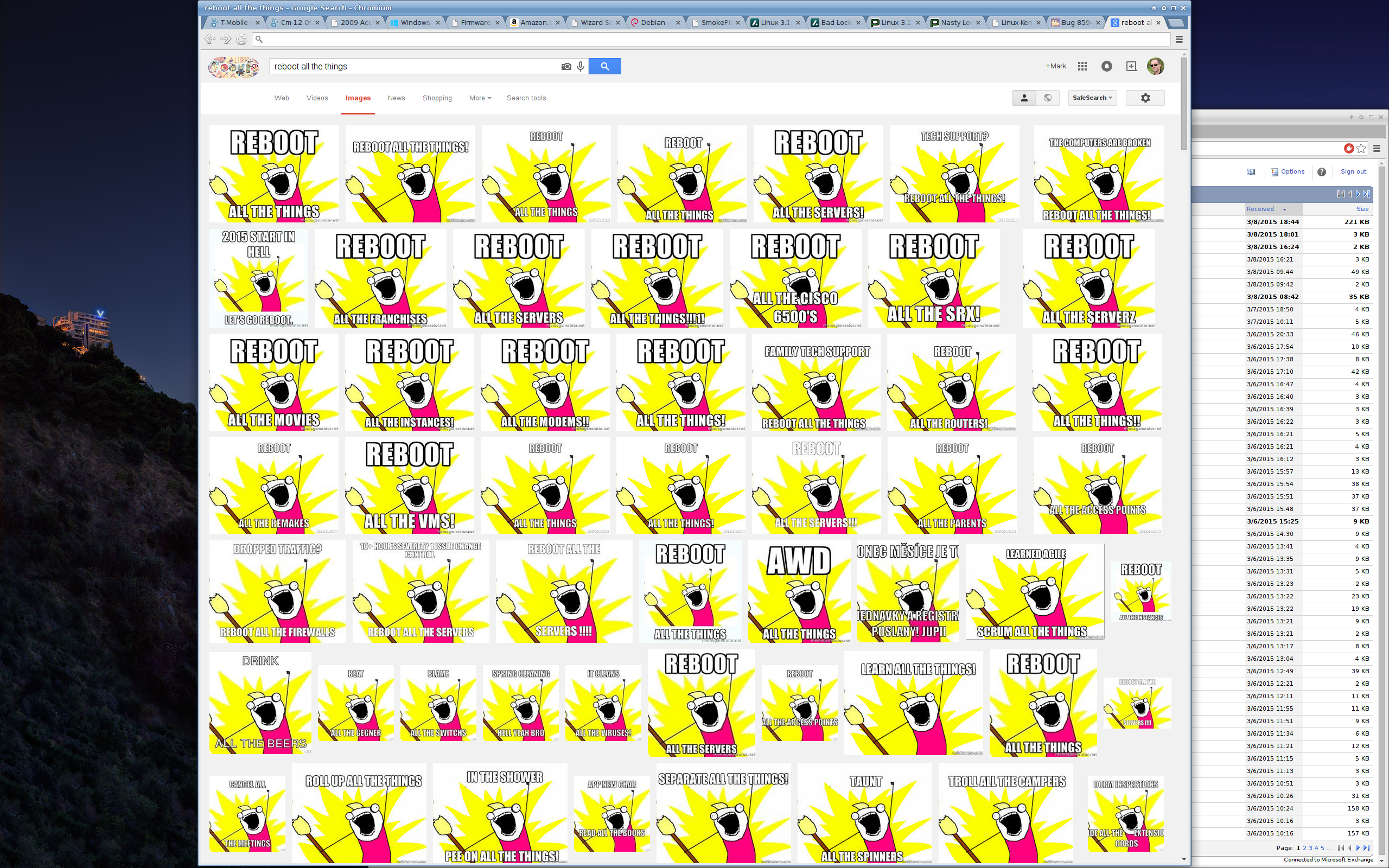Image resolution: width=1389 pixels, height=868 pixels.
Task: Sort mail by Received column
Action: [x=1260, y=209]
